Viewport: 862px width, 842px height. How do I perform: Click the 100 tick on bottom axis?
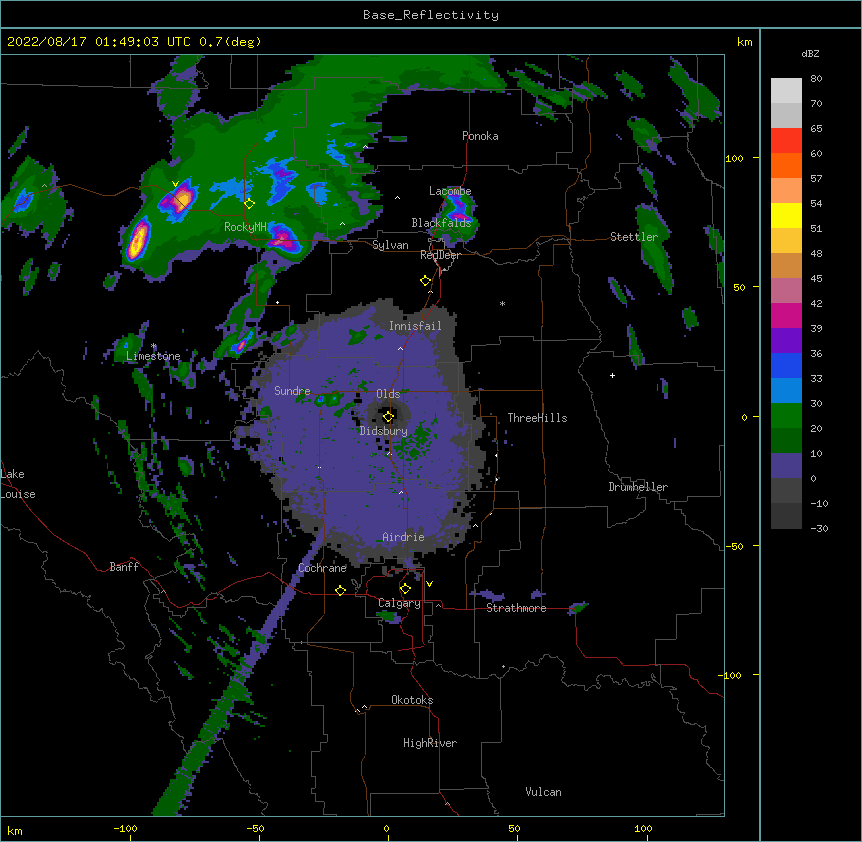coord(643,829)
